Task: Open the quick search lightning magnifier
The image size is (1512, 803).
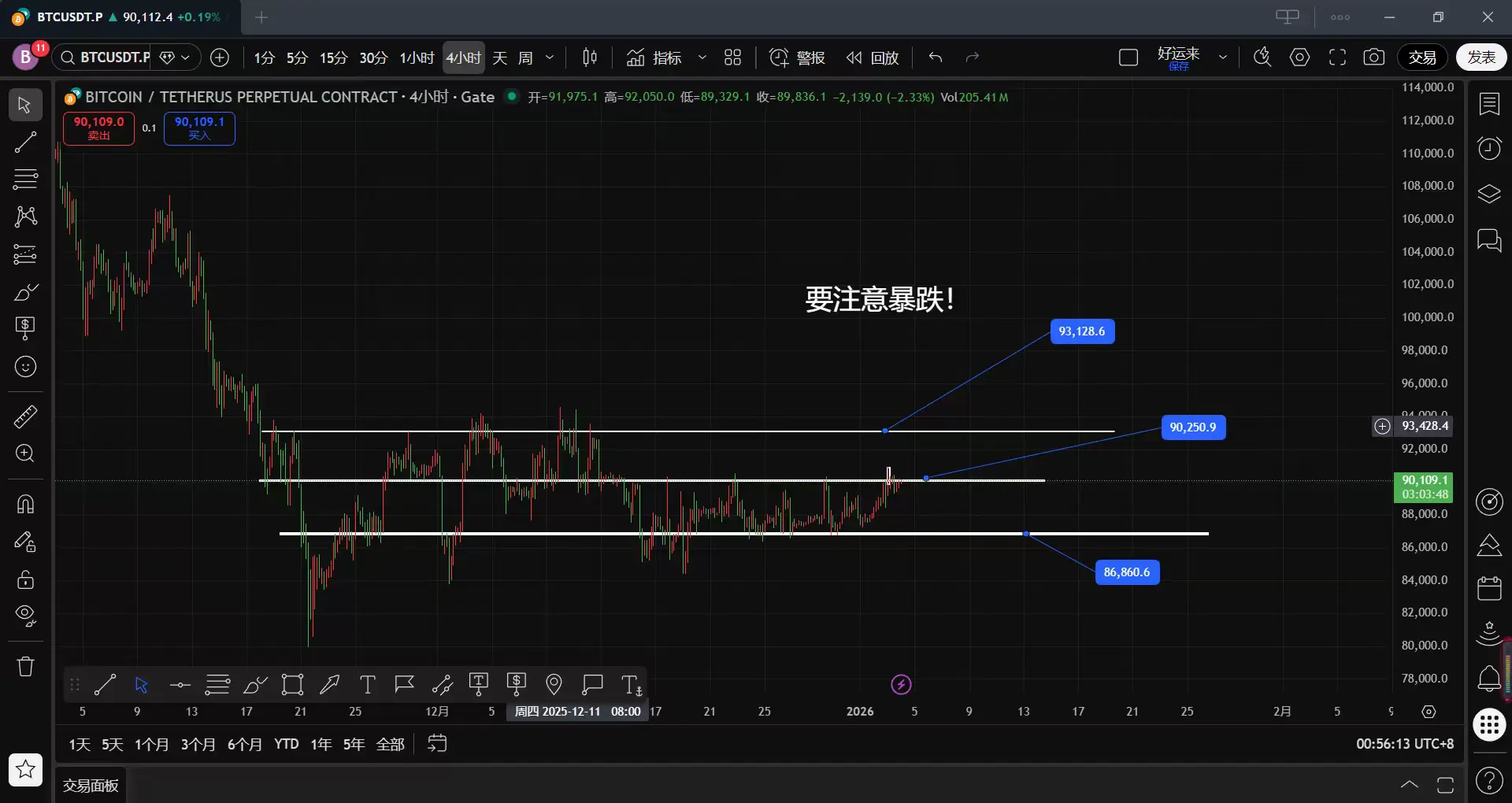Action: tap(1262, 57)
